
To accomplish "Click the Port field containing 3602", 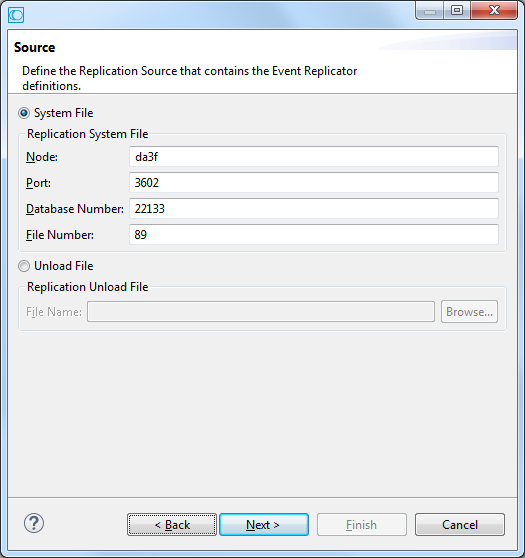I will 314,183.
